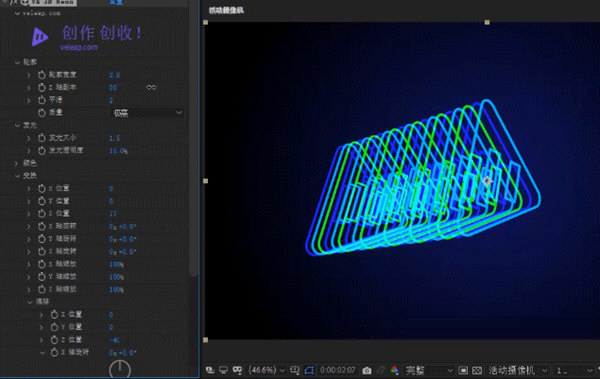Click the 发光大小 value 1.5
600x379 pixels.
click(x=114, y=138)
